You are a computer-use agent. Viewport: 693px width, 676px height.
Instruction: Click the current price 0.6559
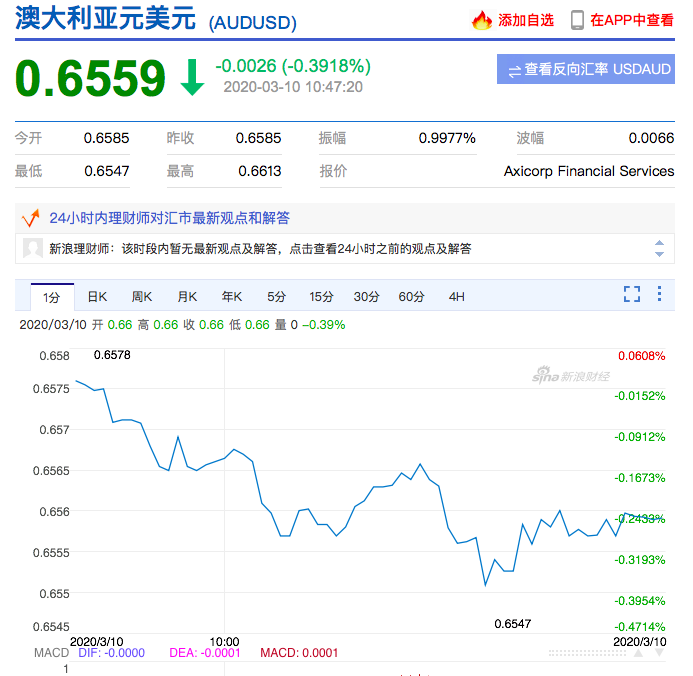[x=90, y=78]
